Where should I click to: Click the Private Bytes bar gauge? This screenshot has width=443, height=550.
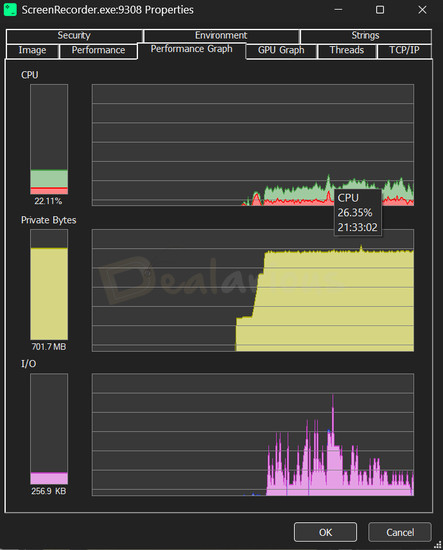pyautogui.click(x=49, y=284)
